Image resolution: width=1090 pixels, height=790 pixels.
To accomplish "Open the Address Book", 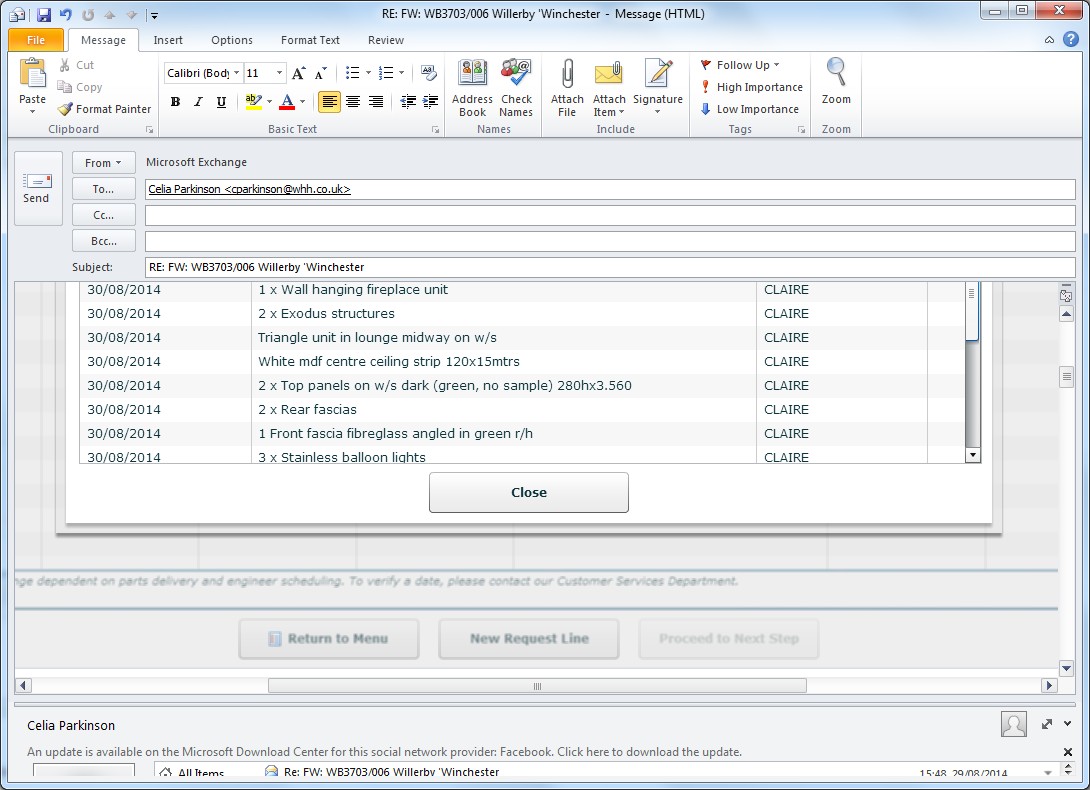I will pos(472,76).
